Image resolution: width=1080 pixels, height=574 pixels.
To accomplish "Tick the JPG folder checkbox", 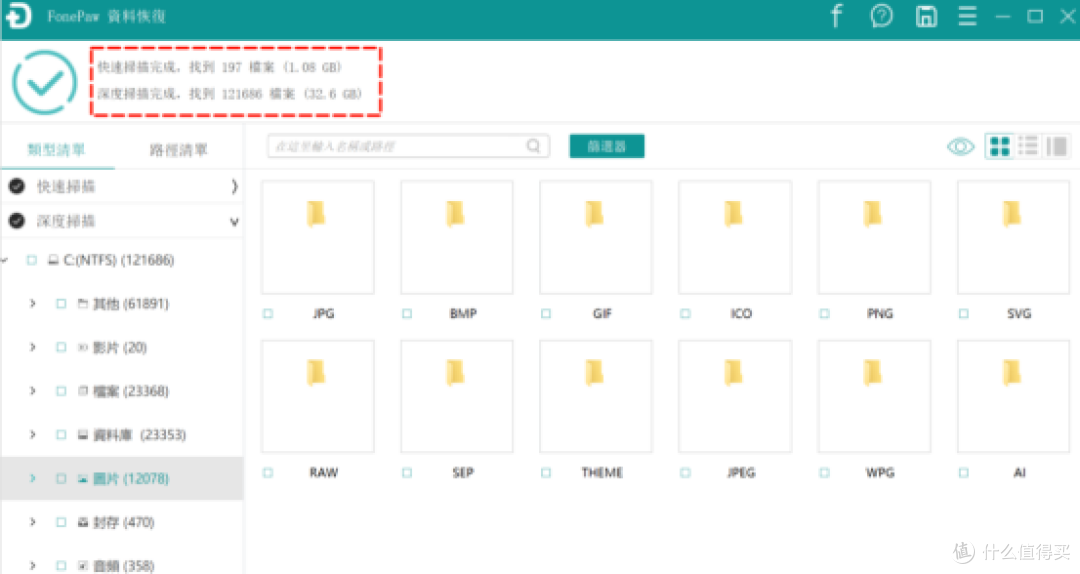I will [x=268, y=314].
